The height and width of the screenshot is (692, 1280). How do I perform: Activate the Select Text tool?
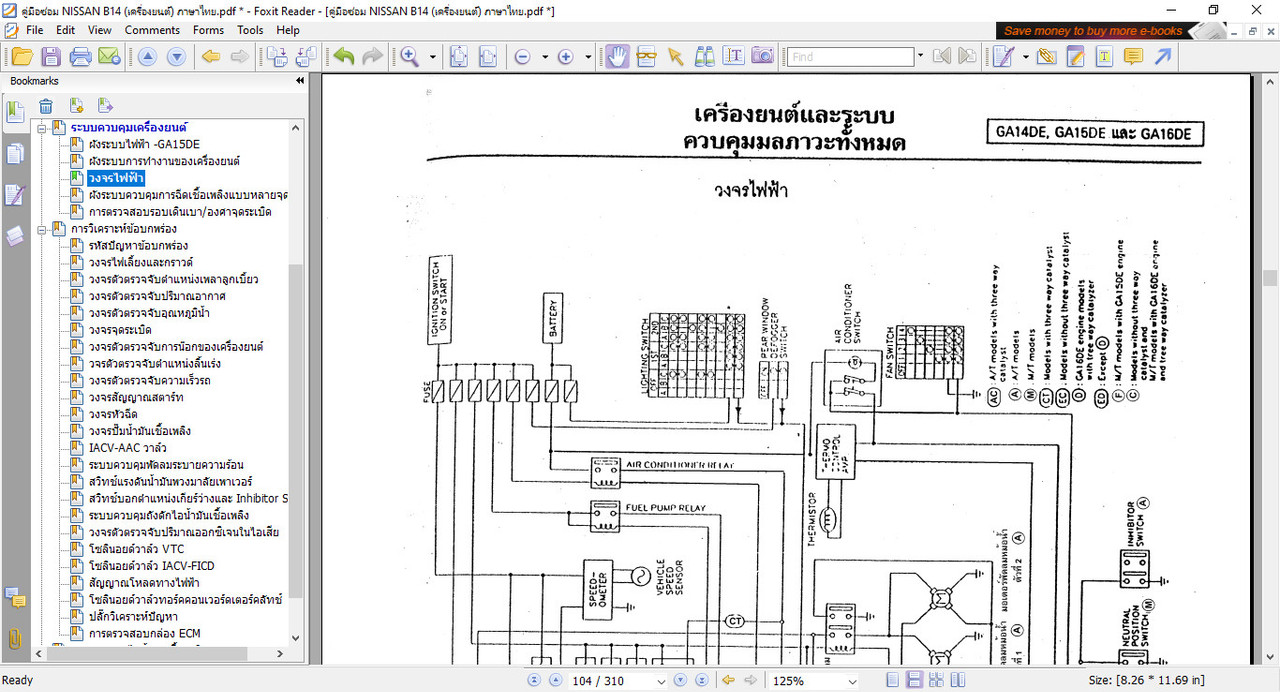tap(733, 57)
